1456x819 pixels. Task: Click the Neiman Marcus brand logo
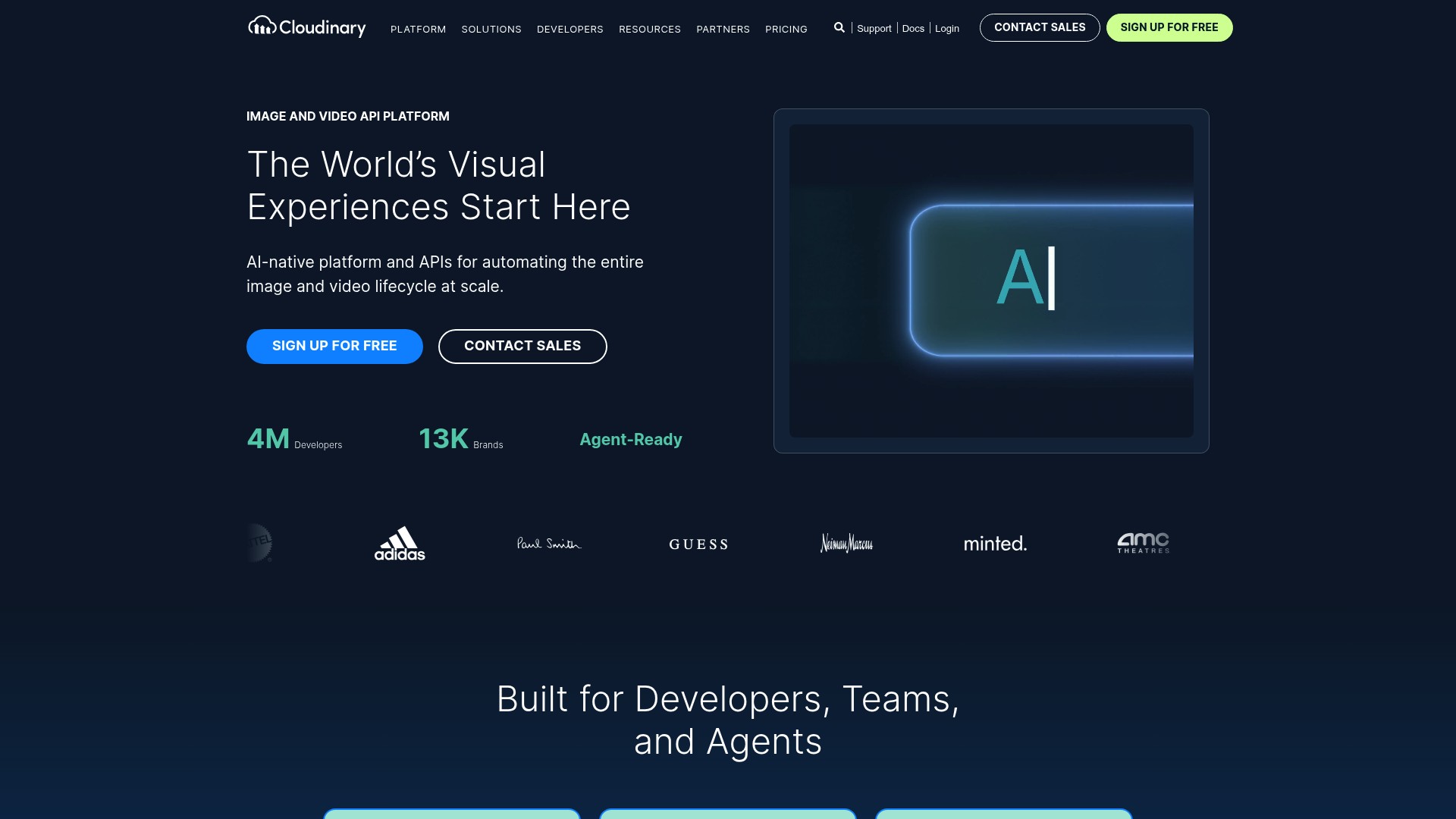[846, 543]
